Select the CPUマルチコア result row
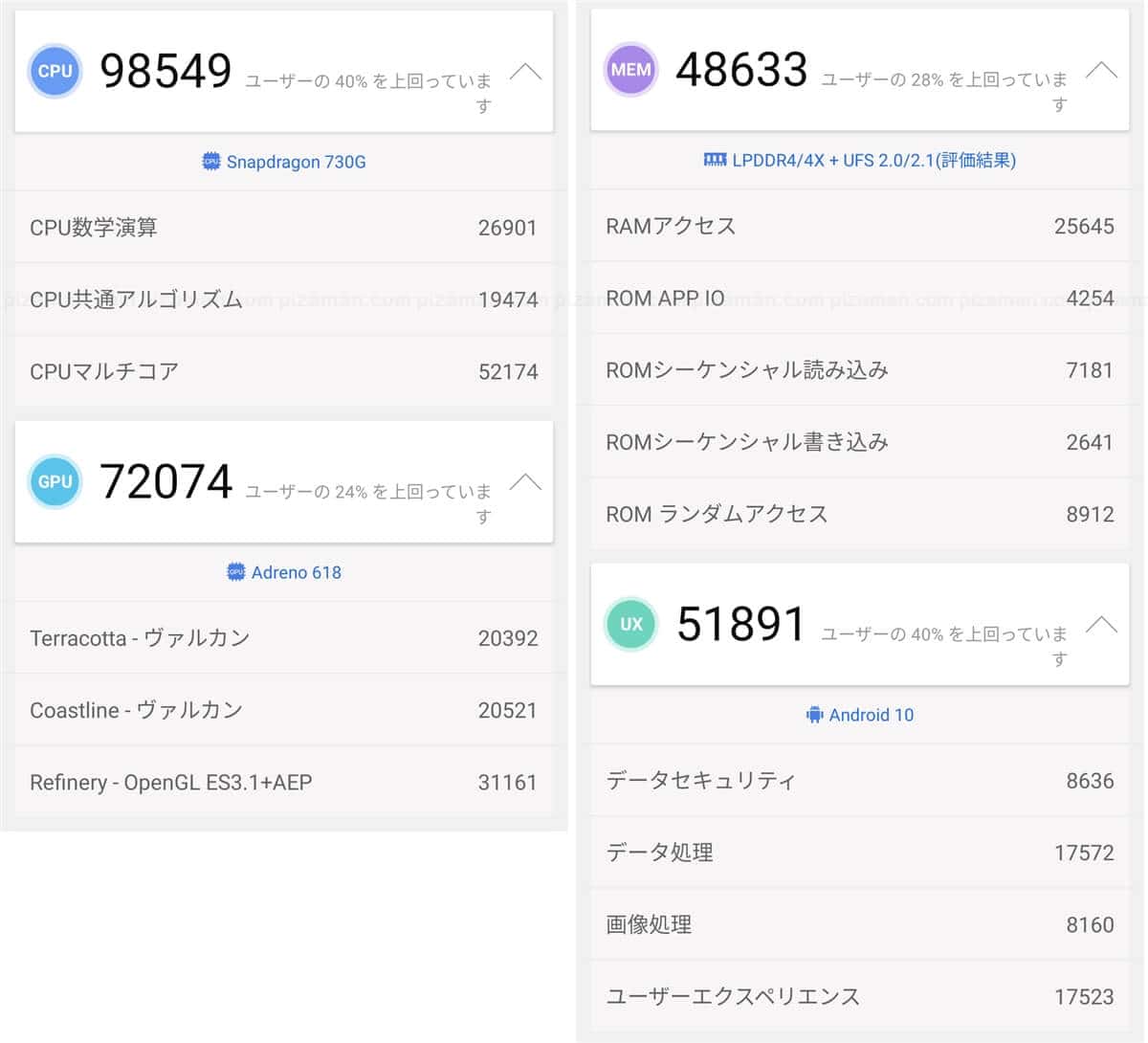The image size is (1148, 1043). pyautogui.click(x=283, y=371)
